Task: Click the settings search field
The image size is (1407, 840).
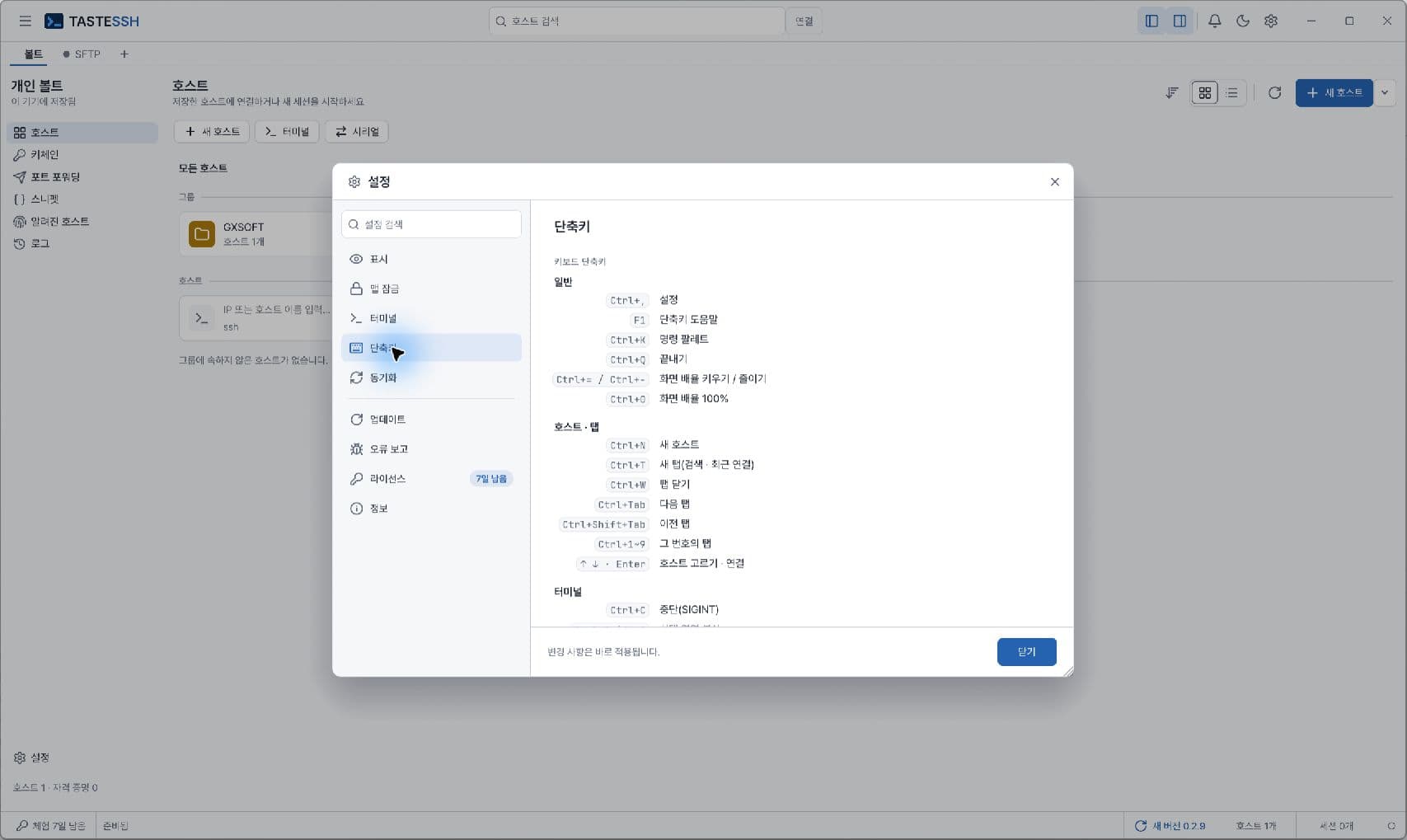Action: 431,224
